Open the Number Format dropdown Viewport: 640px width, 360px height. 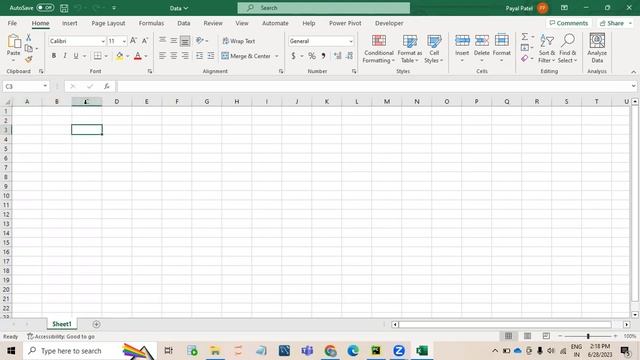point(351,41)
